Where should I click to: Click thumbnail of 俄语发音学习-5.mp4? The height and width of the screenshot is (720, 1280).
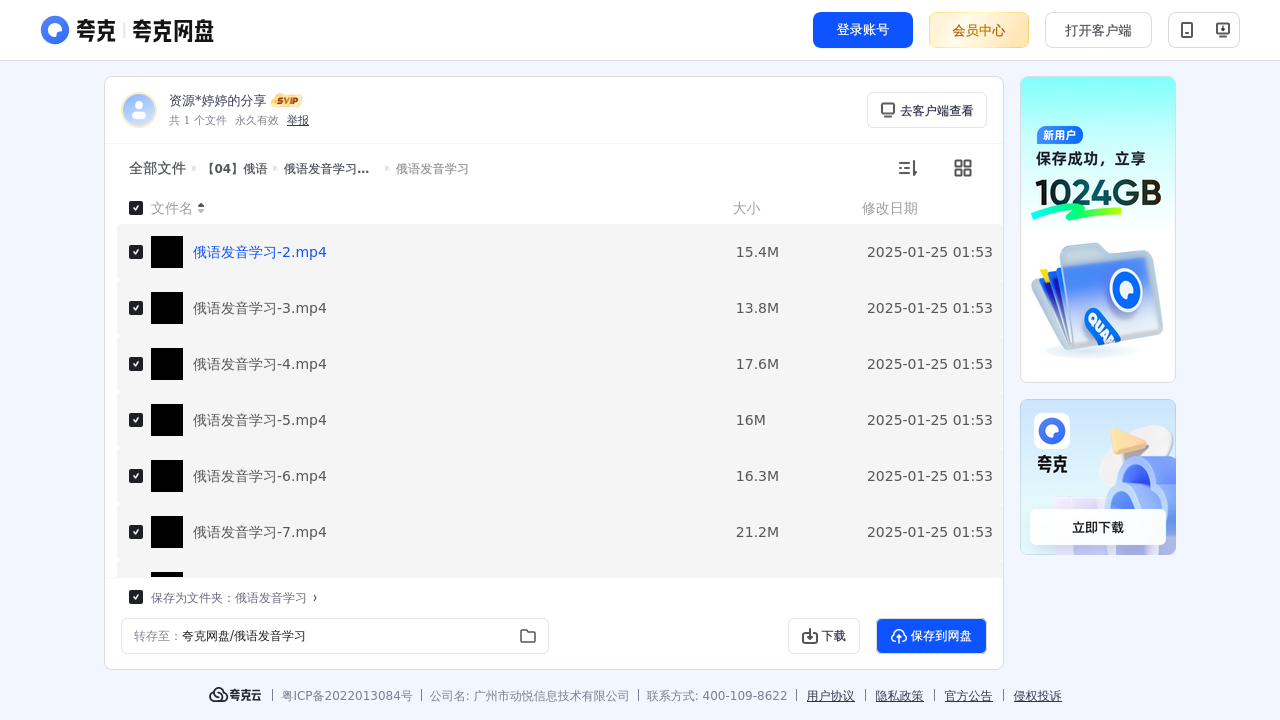(x=167, y=420)
